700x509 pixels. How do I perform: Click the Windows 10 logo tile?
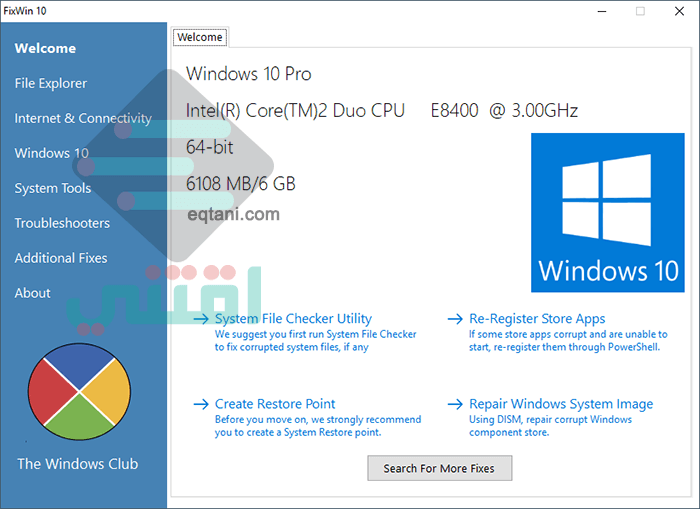[x=608, y=213]
